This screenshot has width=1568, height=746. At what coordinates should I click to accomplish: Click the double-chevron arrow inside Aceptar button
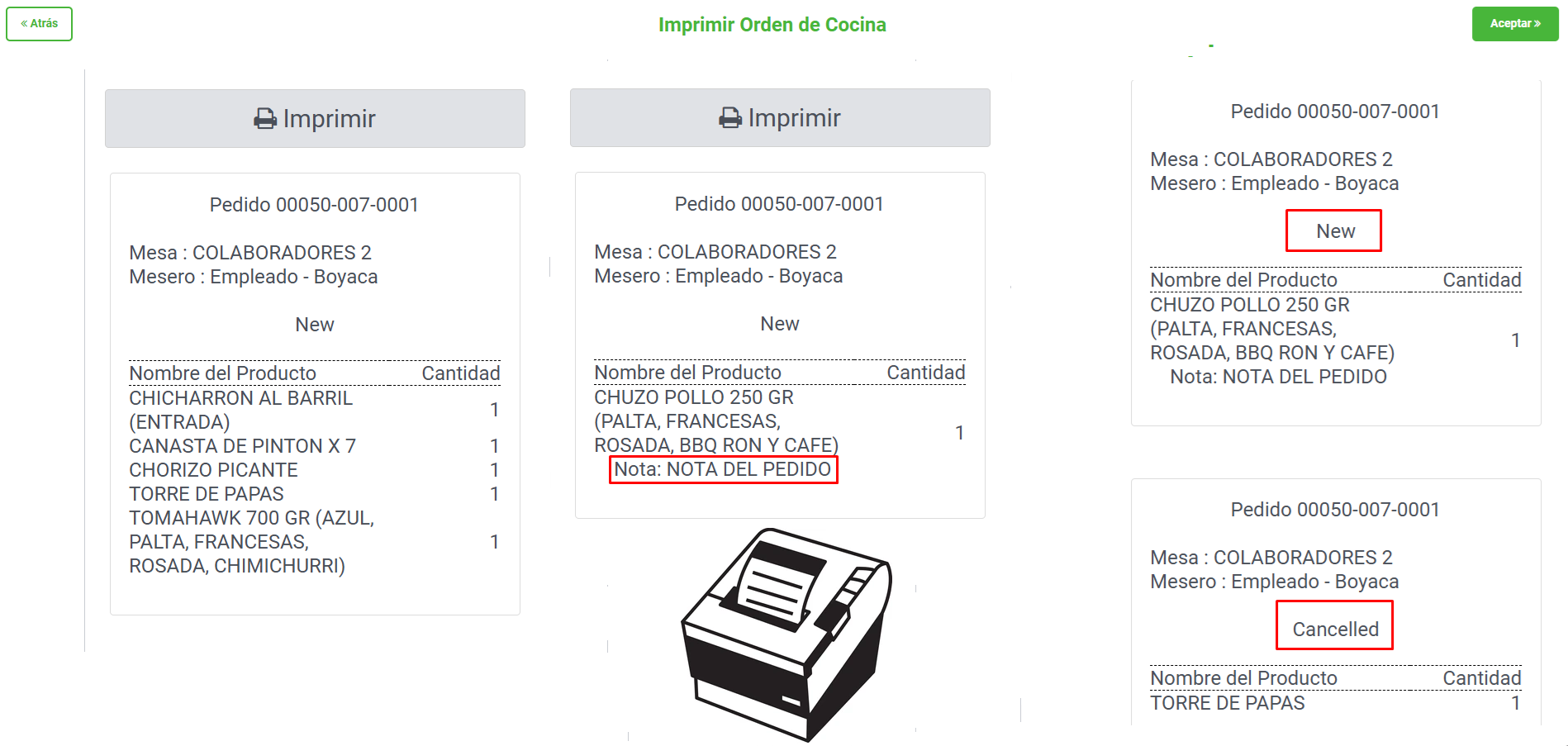1538,24
